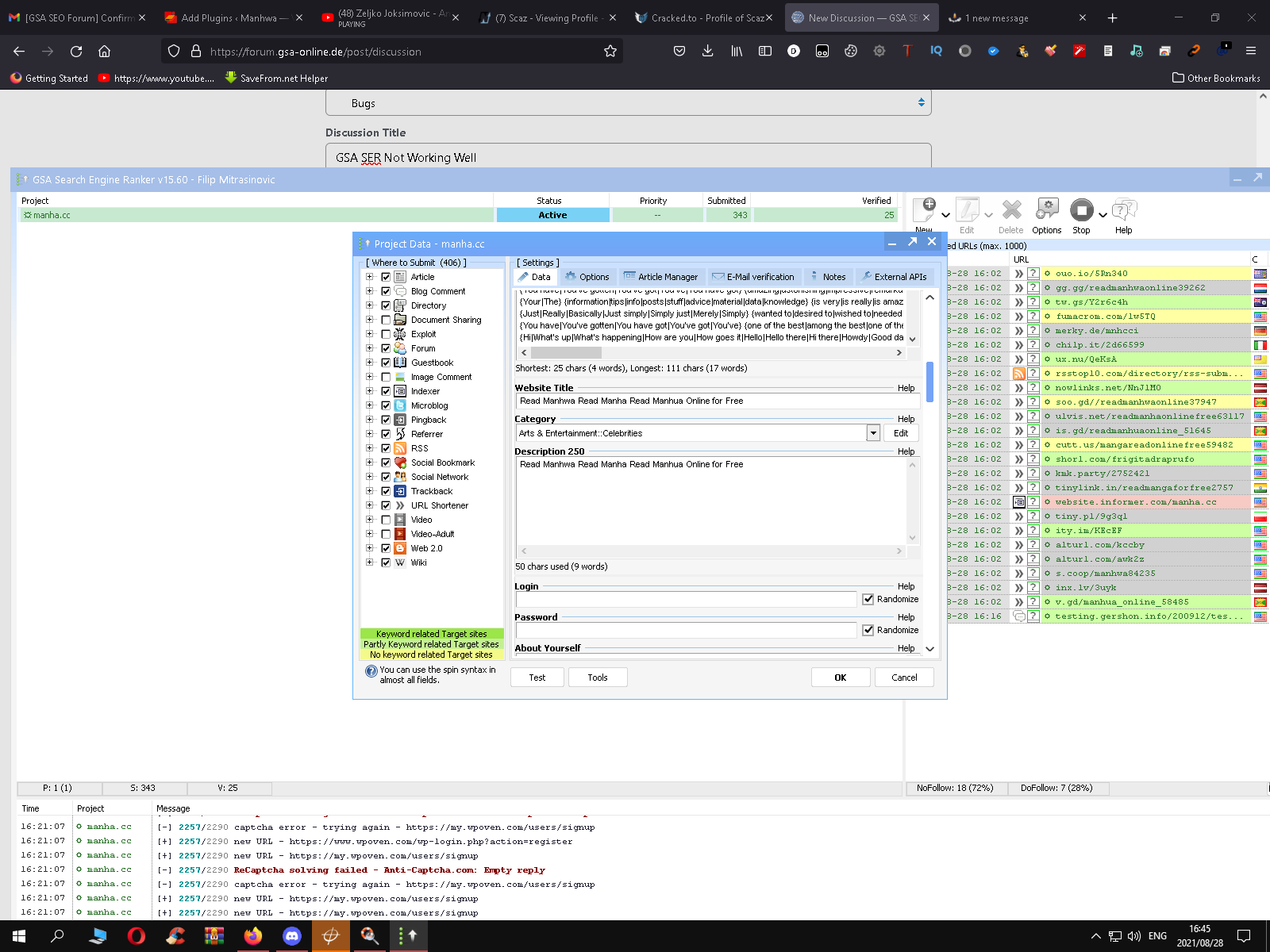Click the OK button
The image size is (1270, 952).
841,678
